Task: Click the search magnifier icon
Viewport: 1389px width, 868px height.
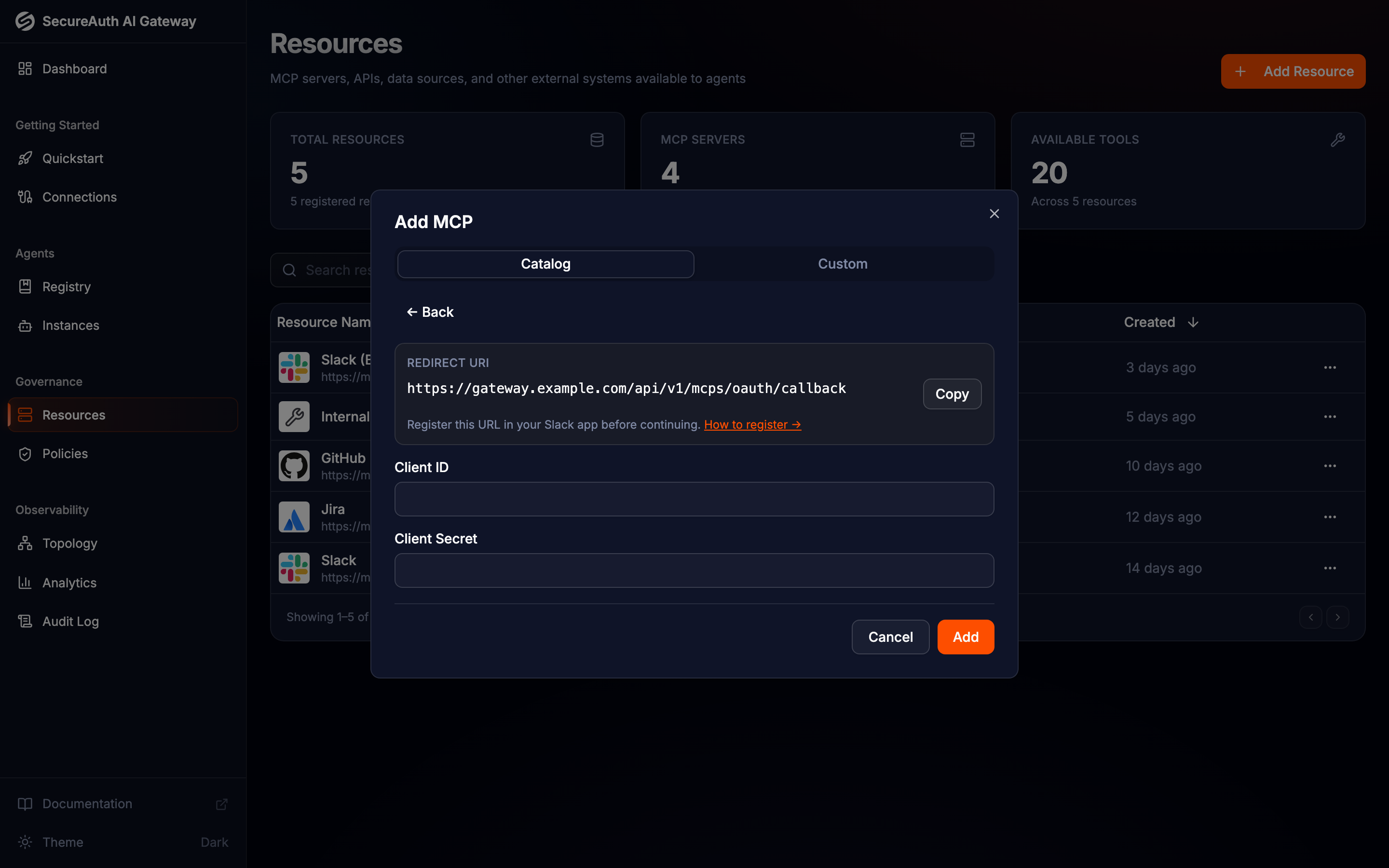Action: [x=289, y=271]
